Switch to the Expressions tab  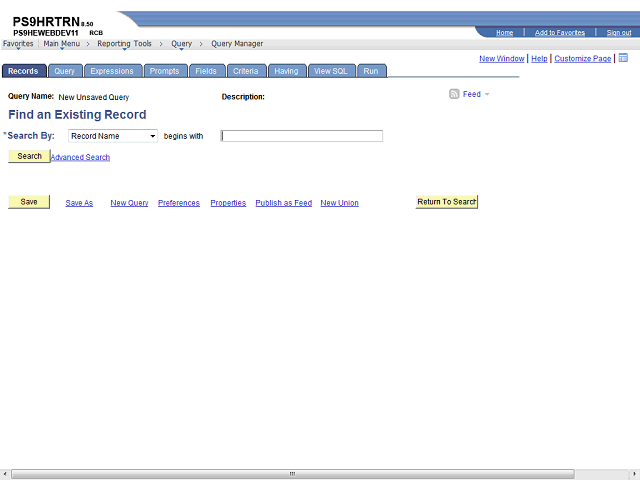click(x=112, y=71)
